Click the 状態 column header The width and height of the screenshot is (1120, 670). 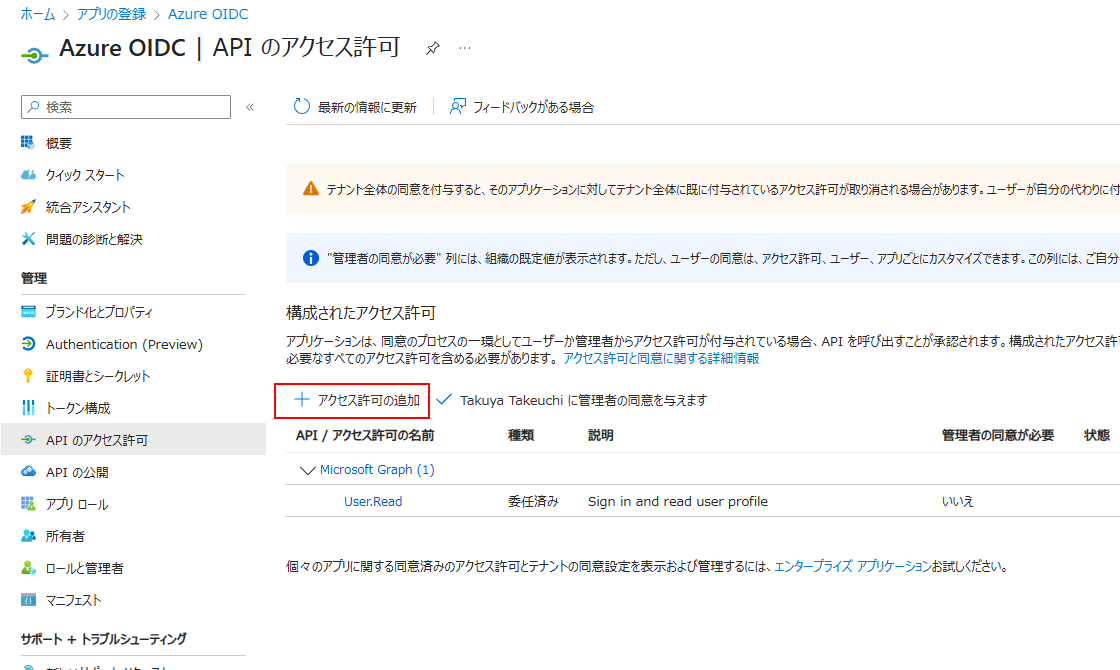1097,435
